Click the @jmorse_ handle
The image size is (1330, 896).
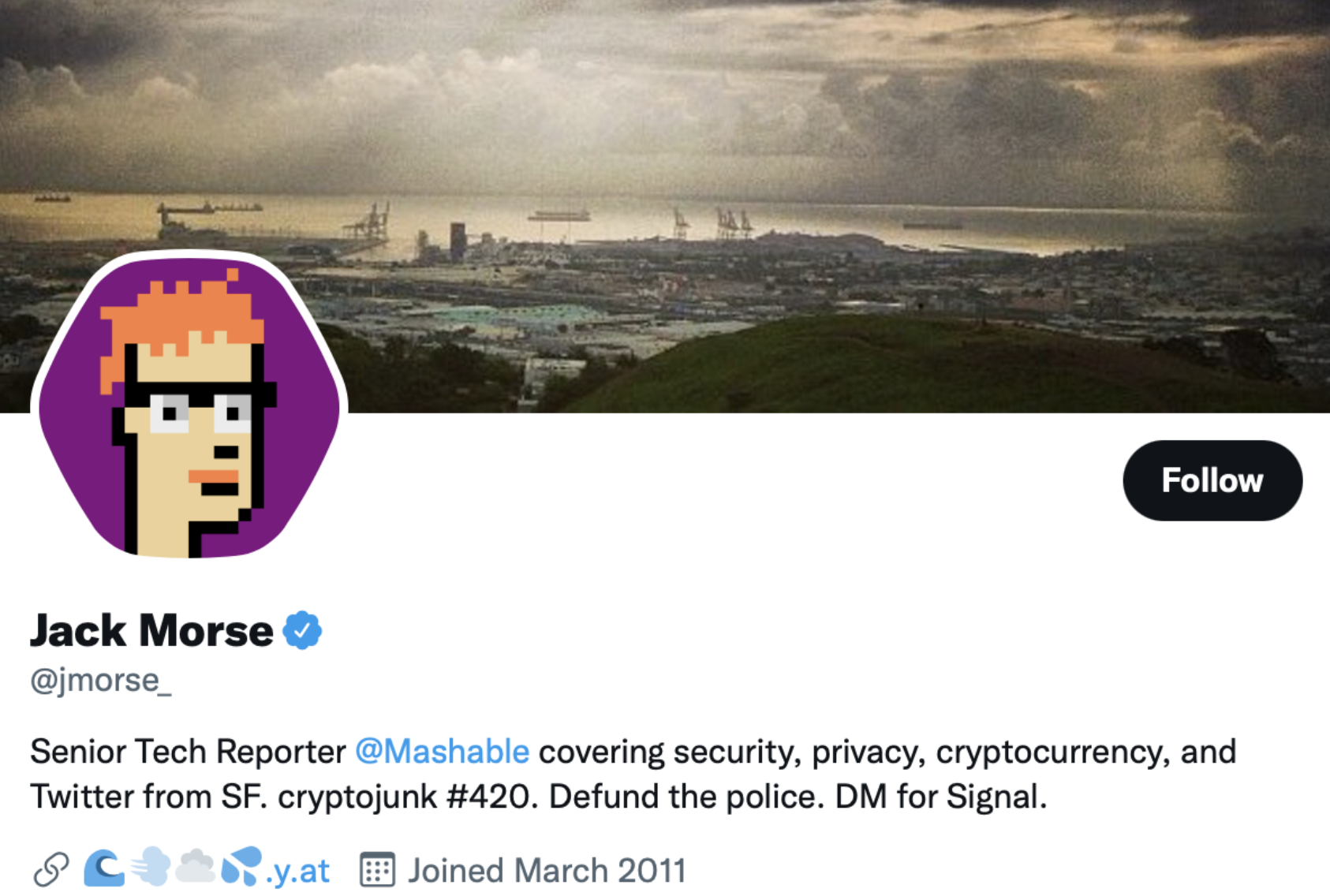click(x=101, y=680)
